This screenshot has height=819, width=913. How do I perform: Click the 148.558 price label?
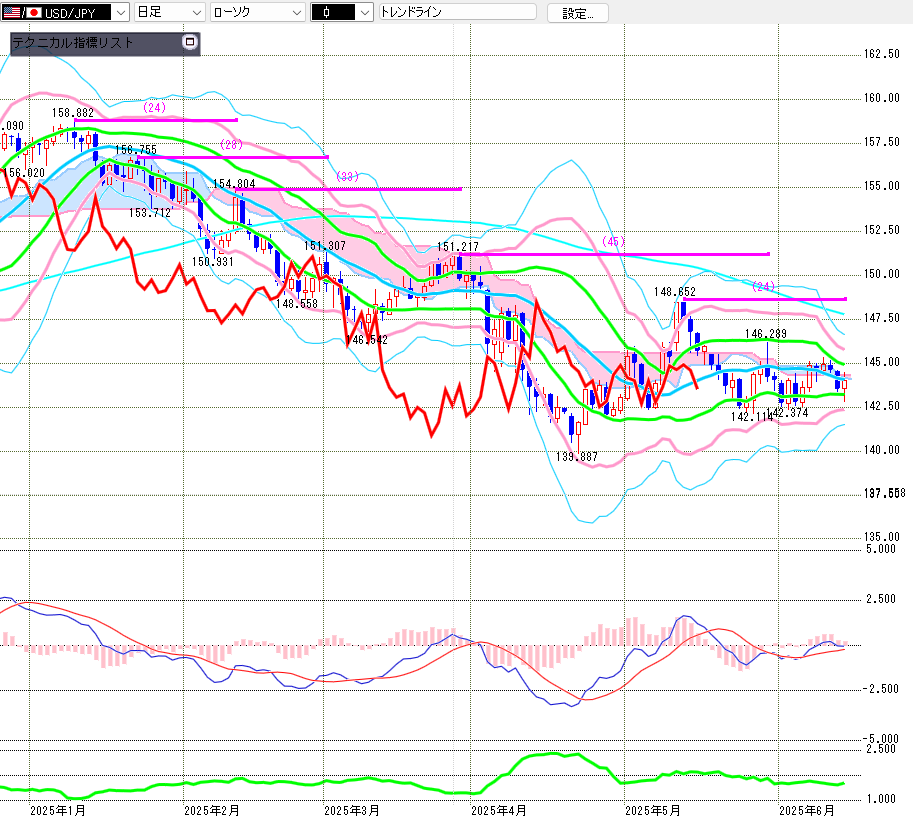[x=297, y=303]
